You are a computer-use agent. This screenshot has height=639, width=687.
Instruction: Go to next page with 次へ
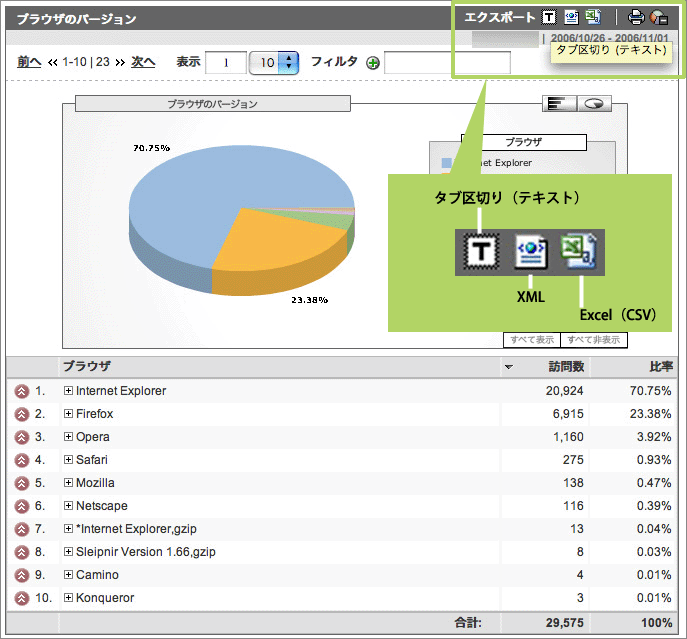[143, 62]
